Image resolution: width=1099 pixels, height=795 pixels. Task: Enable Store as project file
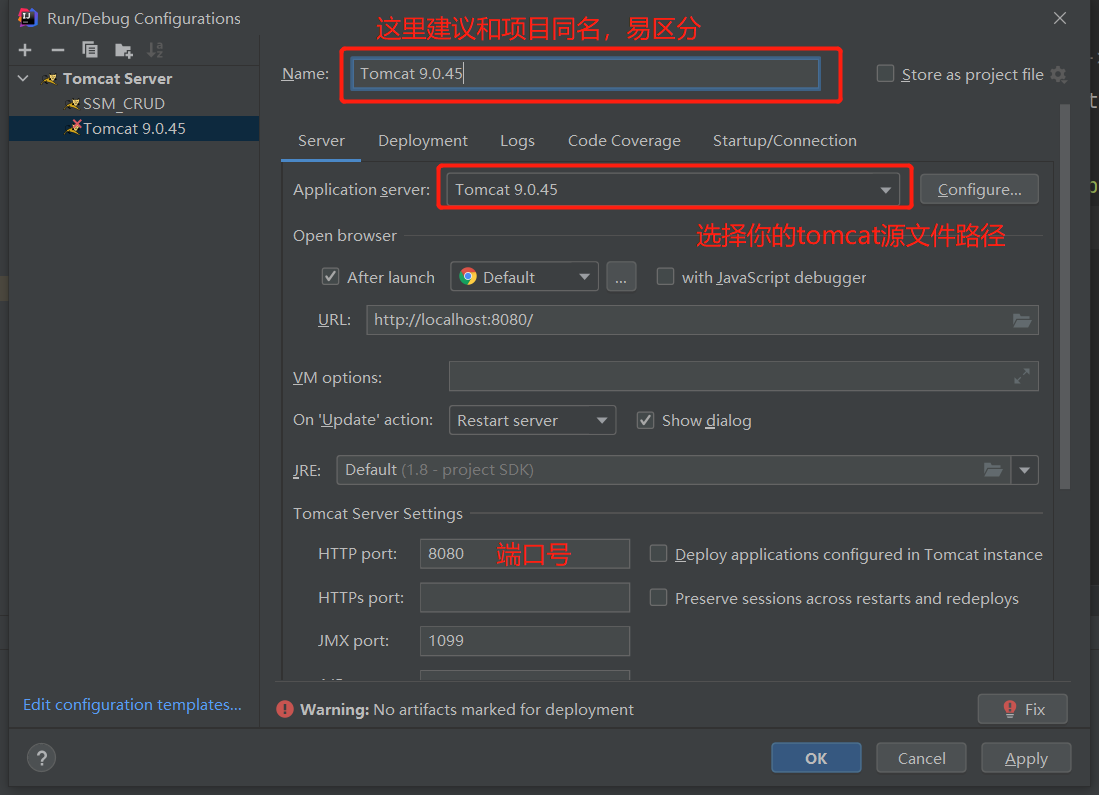click(x=885, y=74)
